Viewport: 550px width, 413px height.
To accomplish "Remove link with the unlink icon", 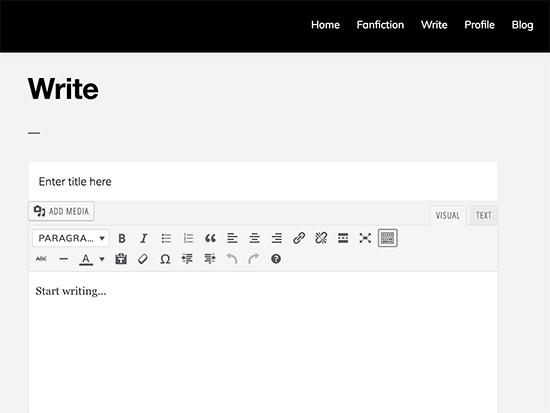I will click(x=321, y=238).
